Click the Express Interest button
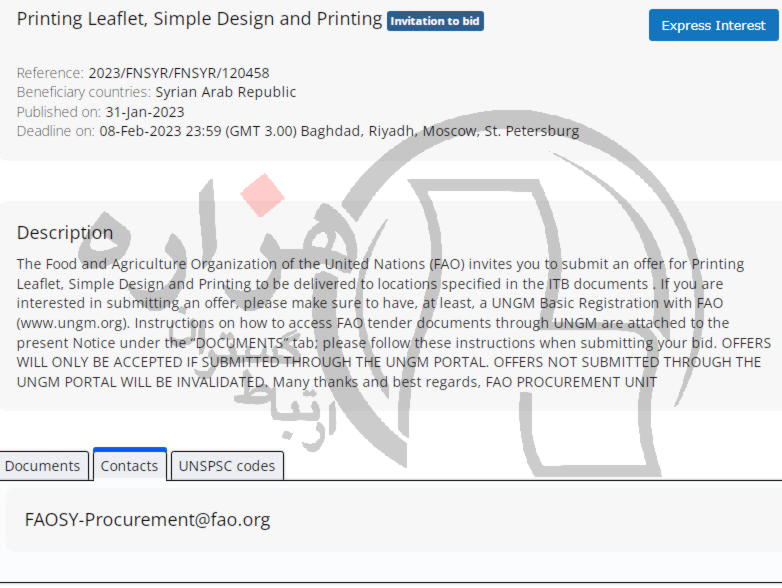The height and width of the screenshot is (588, 782). (713, 25)
